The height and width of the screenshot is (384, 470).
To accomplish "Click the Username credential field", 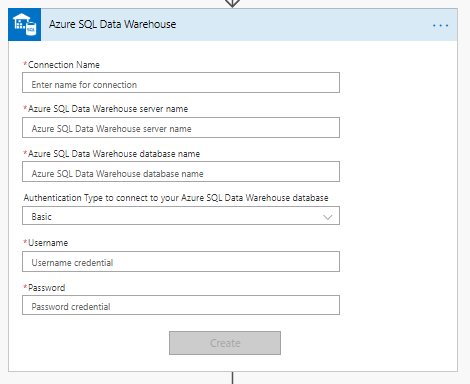I will tap(181, 262).
